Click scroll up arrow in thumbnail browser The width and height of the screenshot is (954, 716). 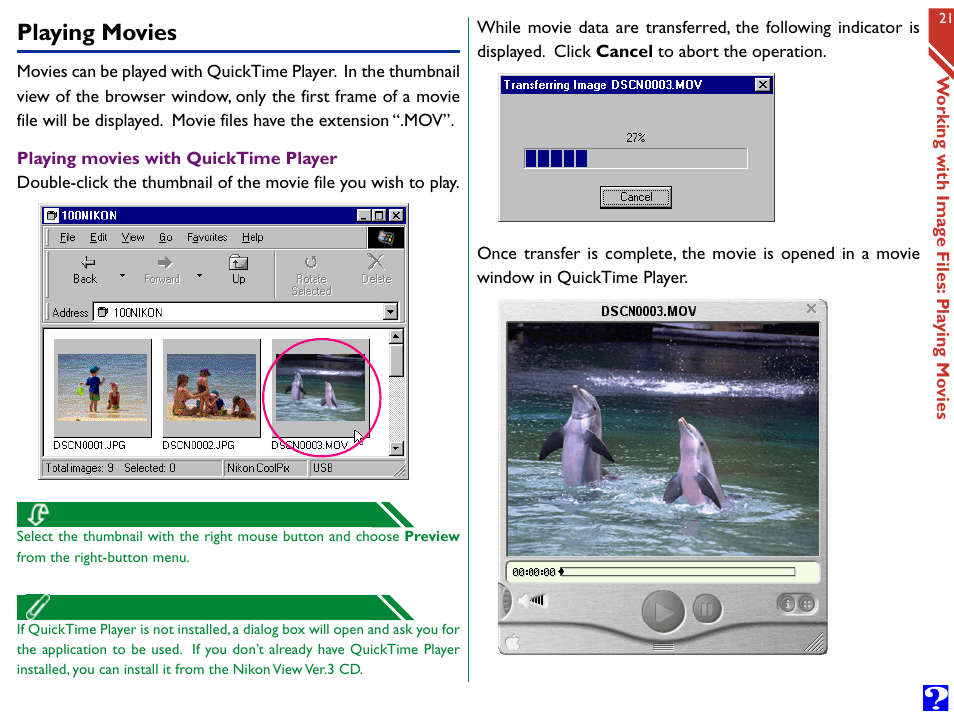[x=396, y=336]
